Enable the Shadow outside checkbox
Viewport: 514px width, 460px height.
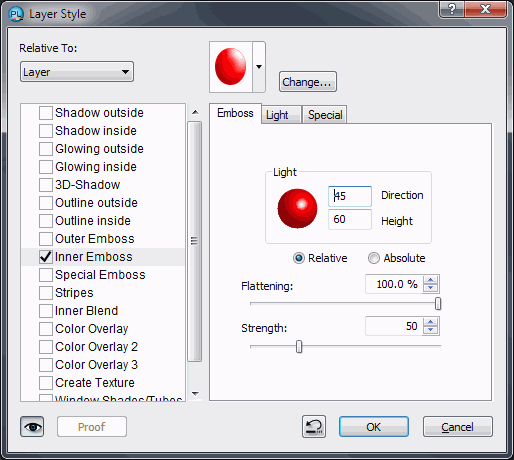tap(46, 113)
